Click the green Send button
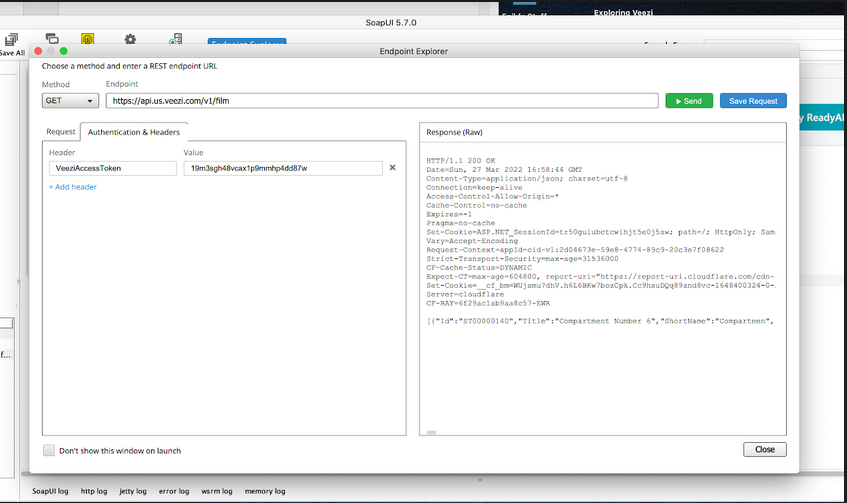Screen dimensions: 847x503 [x=689, y=101]
